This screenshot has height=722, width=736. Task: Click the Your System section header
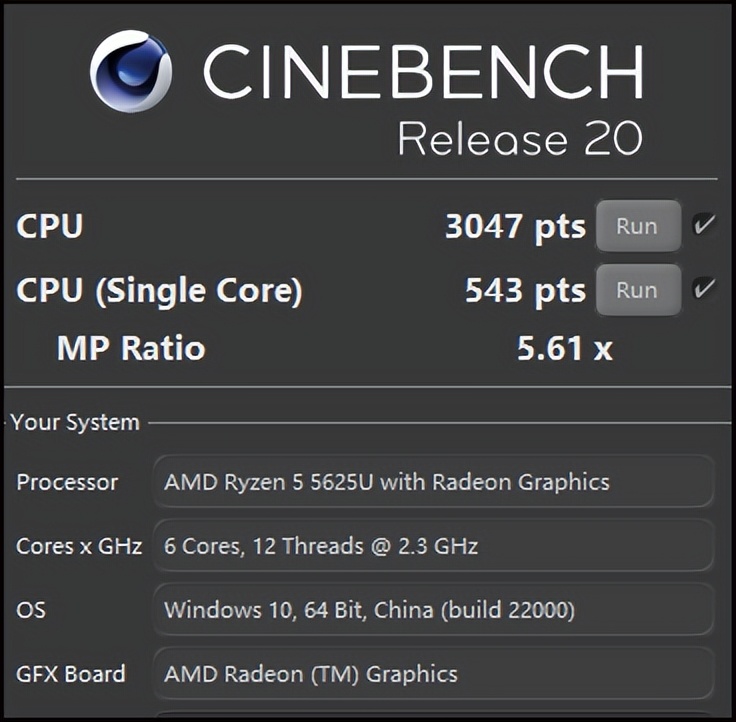76,422
